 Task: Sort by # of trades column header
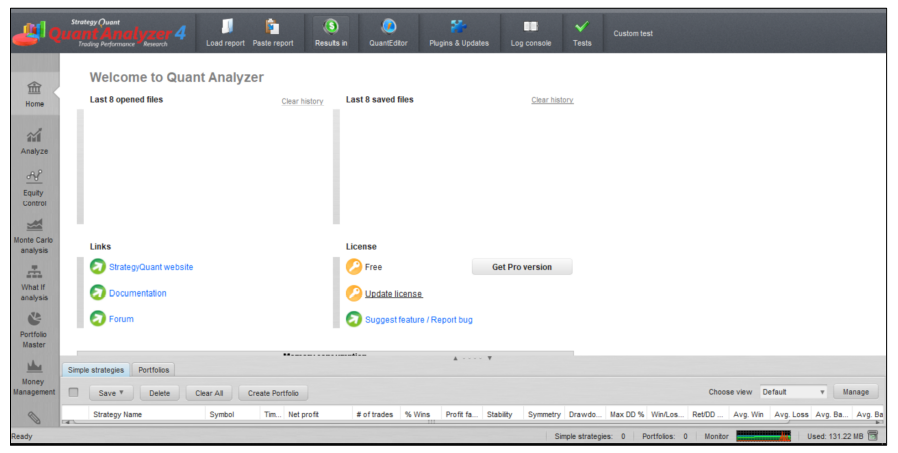pos(376,414)
